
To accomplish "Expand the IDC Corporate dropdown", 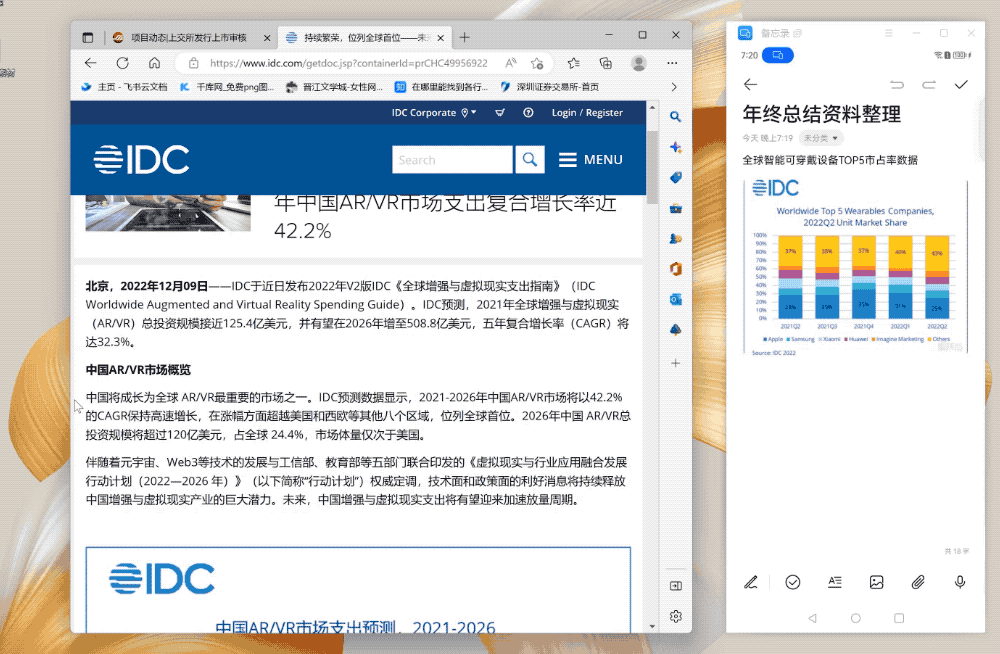I will pos(433,113).
